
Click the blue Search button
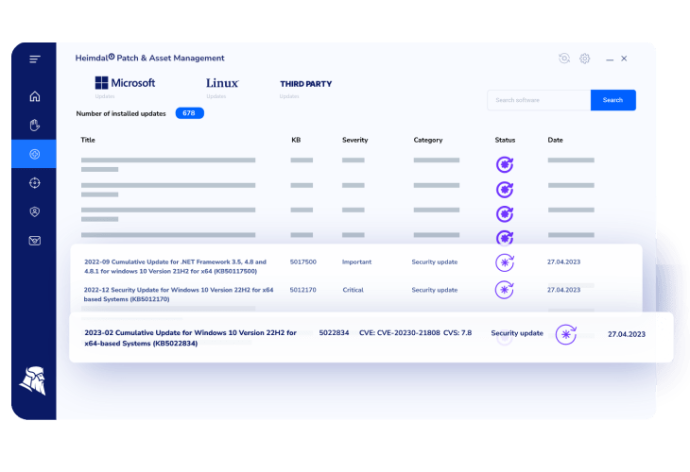(613, 100)
